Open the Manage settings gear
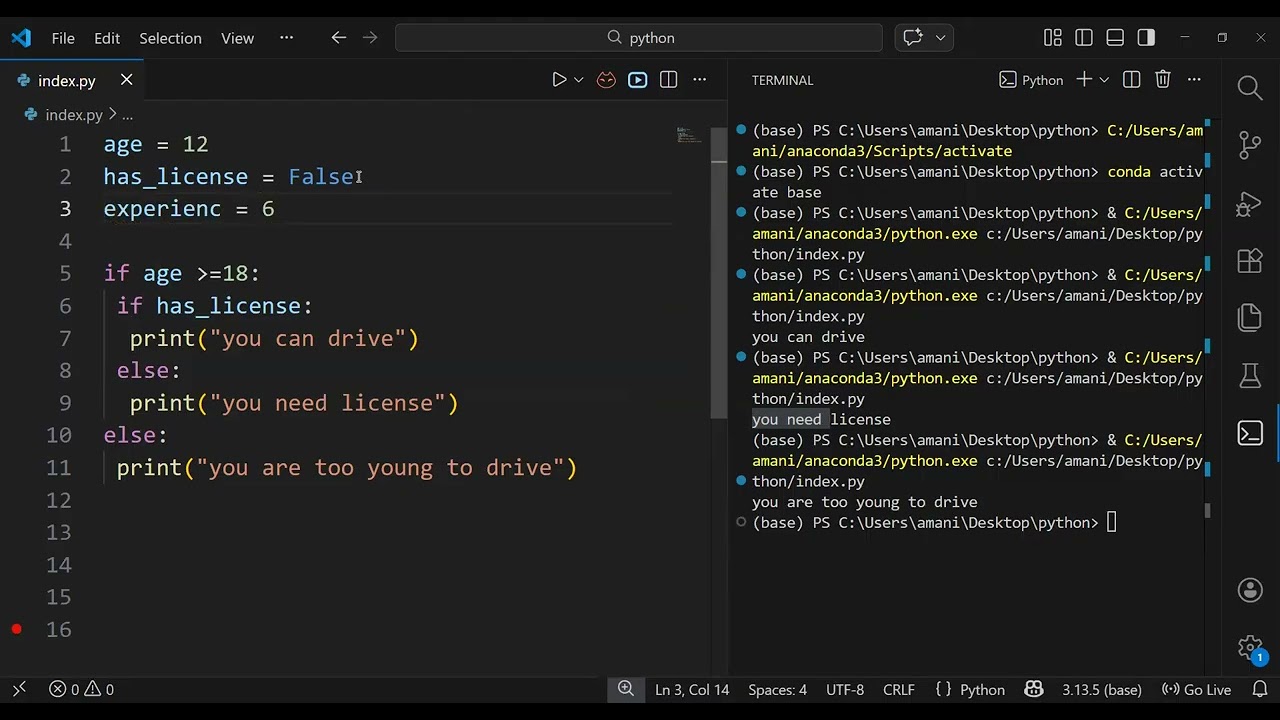 tap(1250, 648)
